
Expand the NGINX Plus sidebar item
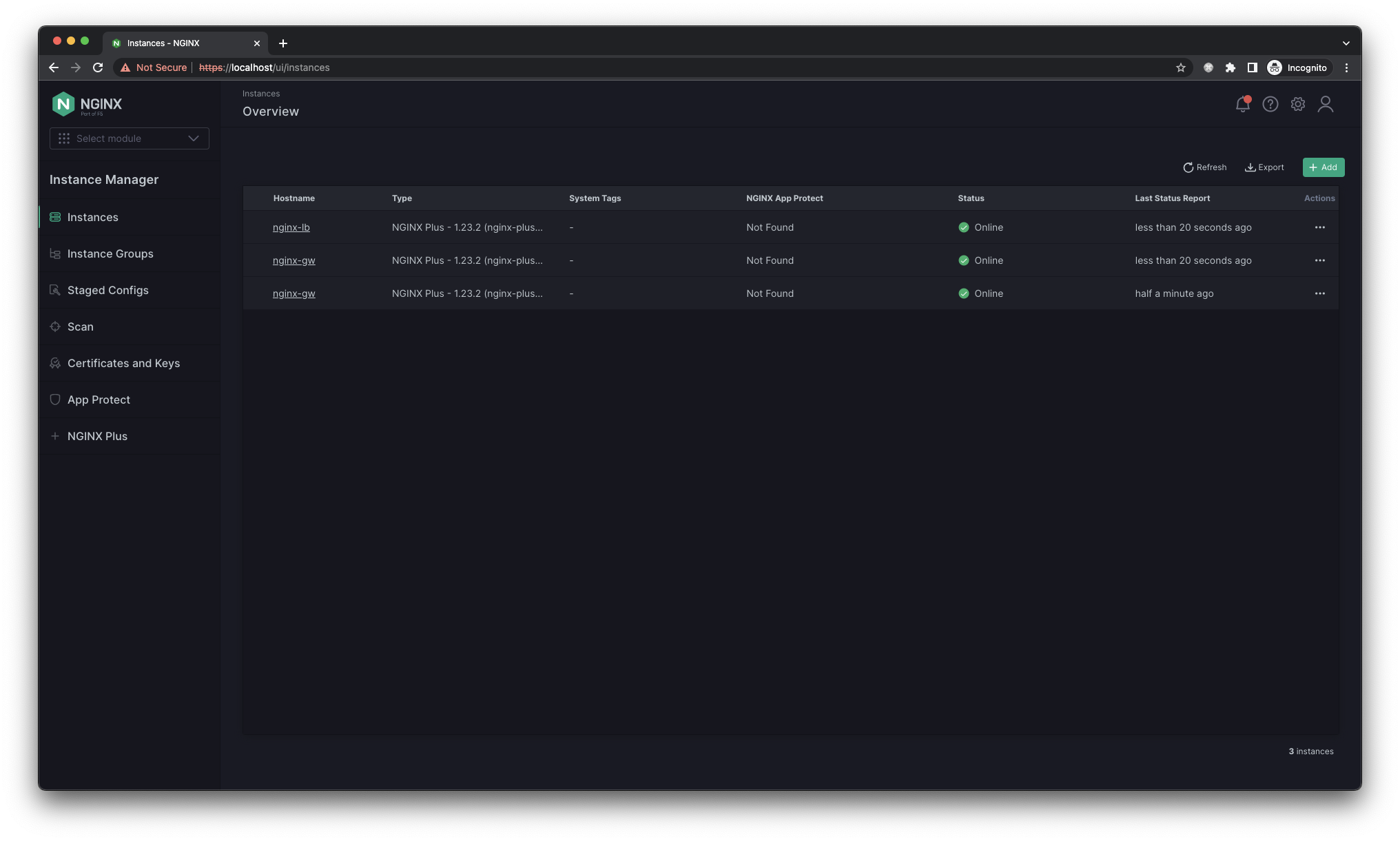(97, 436)
